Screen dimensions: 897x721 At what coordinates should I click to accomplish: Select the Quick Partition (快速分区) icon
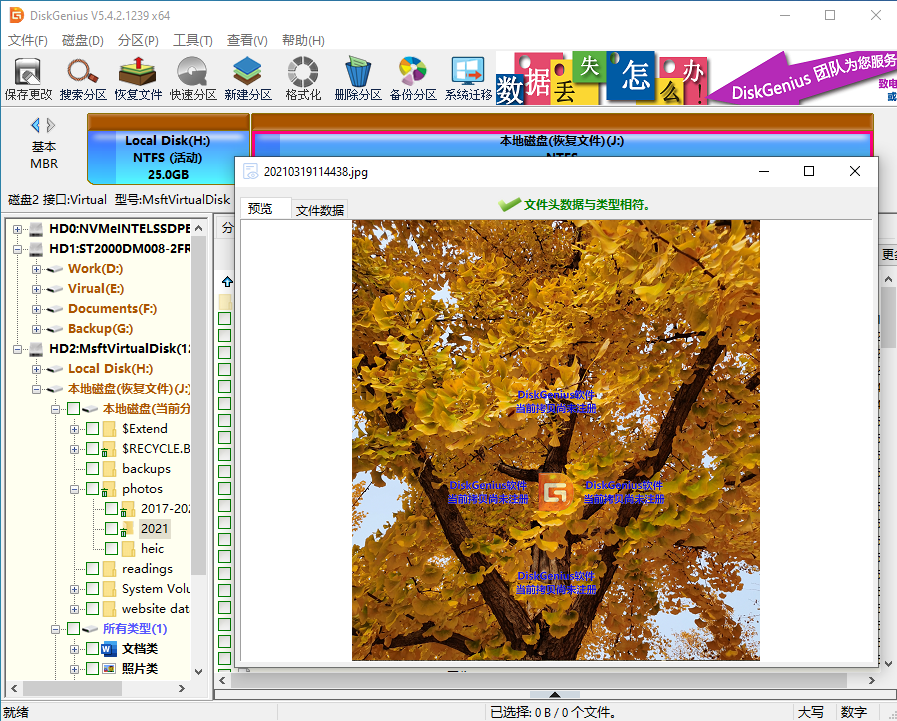click(x=193, y=78)
